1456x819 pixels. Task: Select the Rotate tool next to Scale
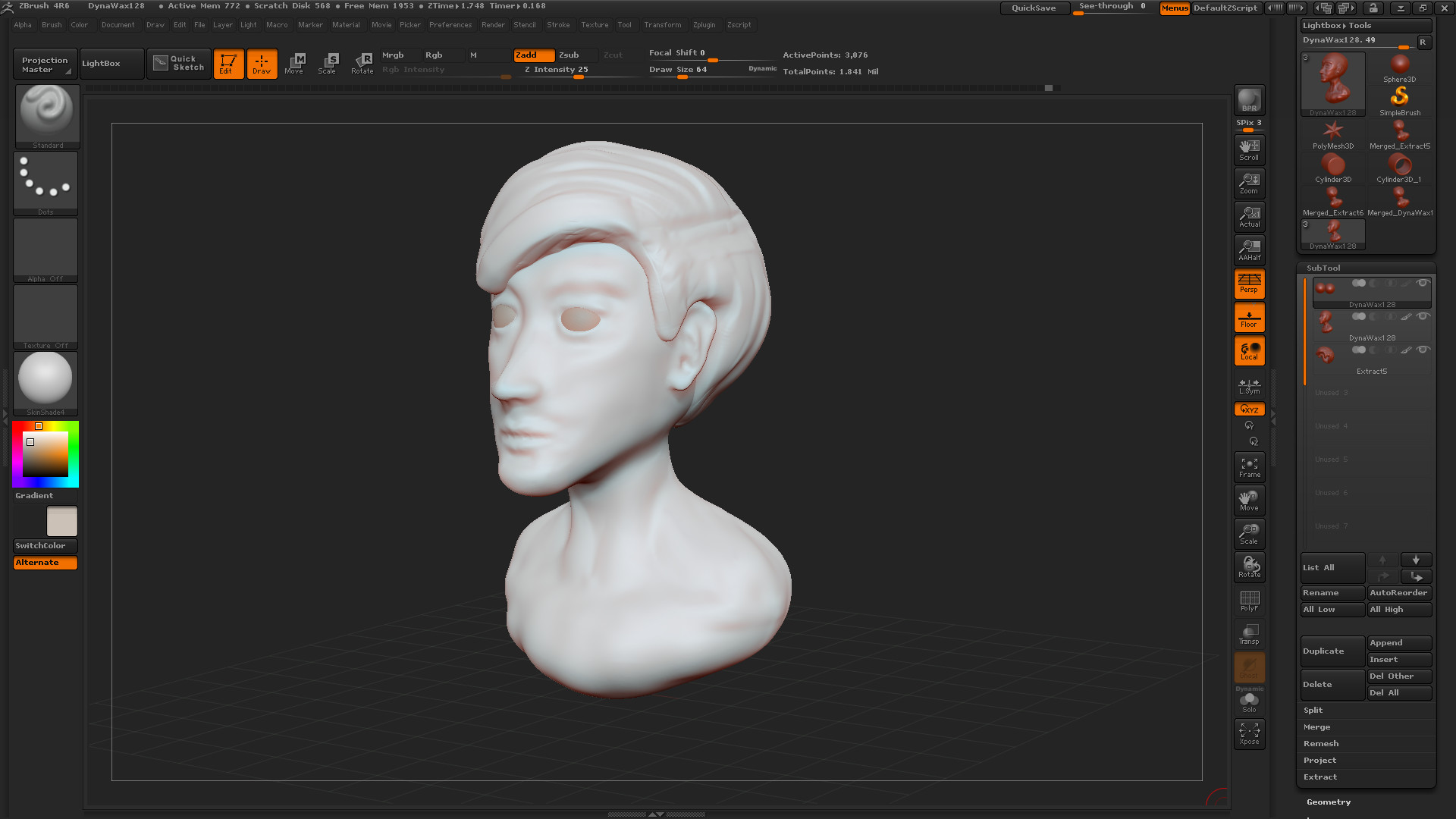pyautogui.click(x=362, y=63)
